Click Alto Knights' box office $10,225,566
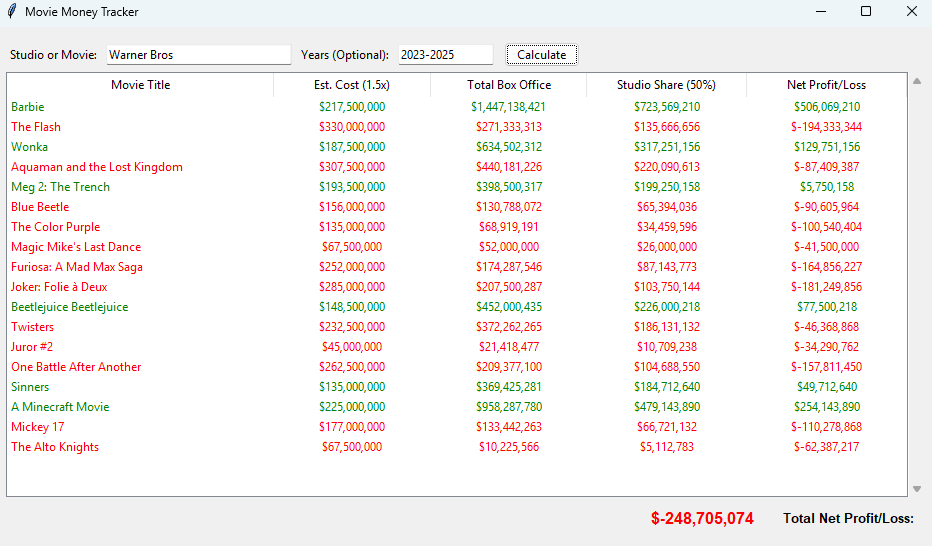 click(509, 447)
